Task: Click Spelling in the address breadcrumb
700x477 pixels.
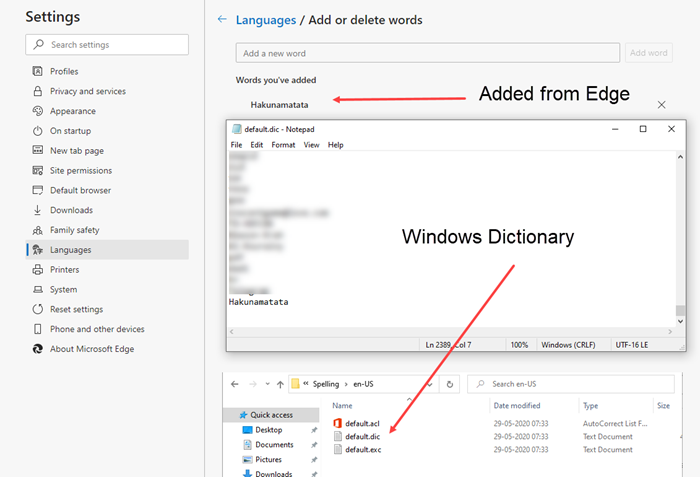Action: point(326,384)
